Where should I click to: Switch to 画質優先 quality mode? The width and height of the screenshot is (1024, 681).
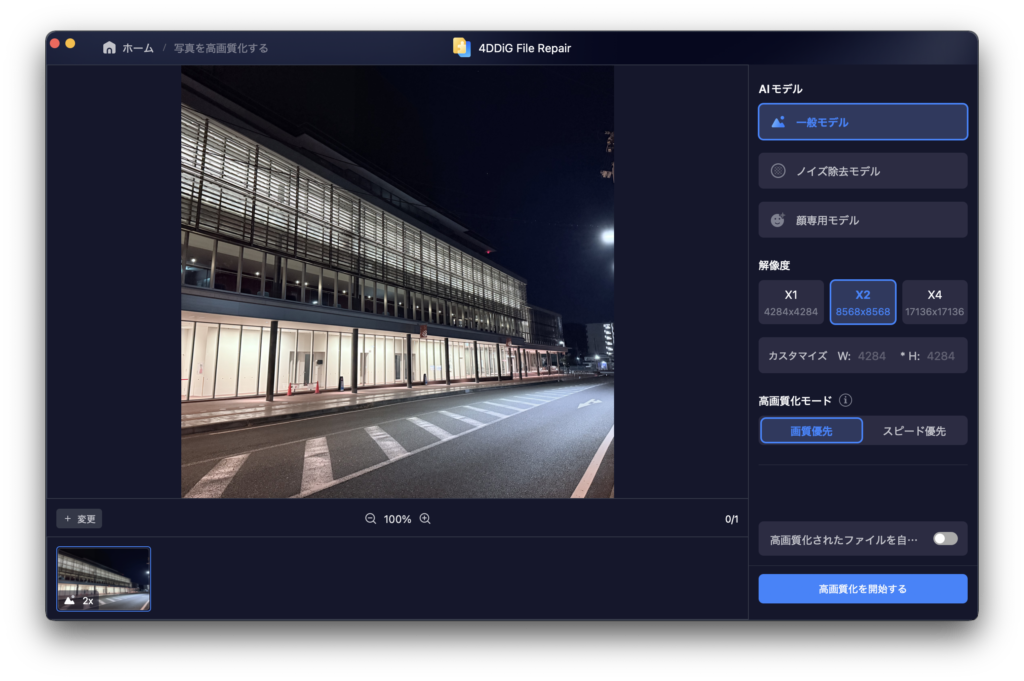point(811,431)
